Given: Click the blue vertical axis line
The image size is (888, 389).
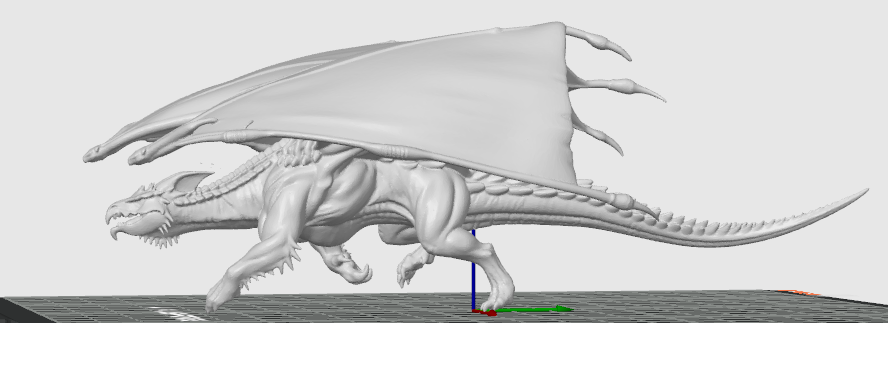Looking at the screenshot, I should tap(473, 270).
